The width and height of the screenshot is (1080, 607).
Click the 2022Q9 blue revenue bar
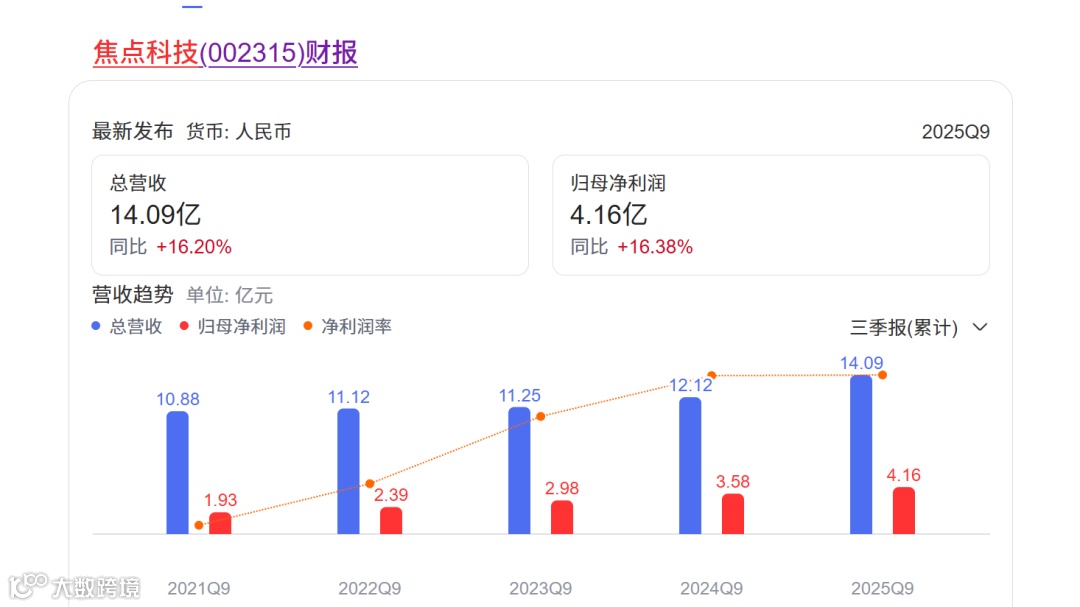[x=349, y=471]
